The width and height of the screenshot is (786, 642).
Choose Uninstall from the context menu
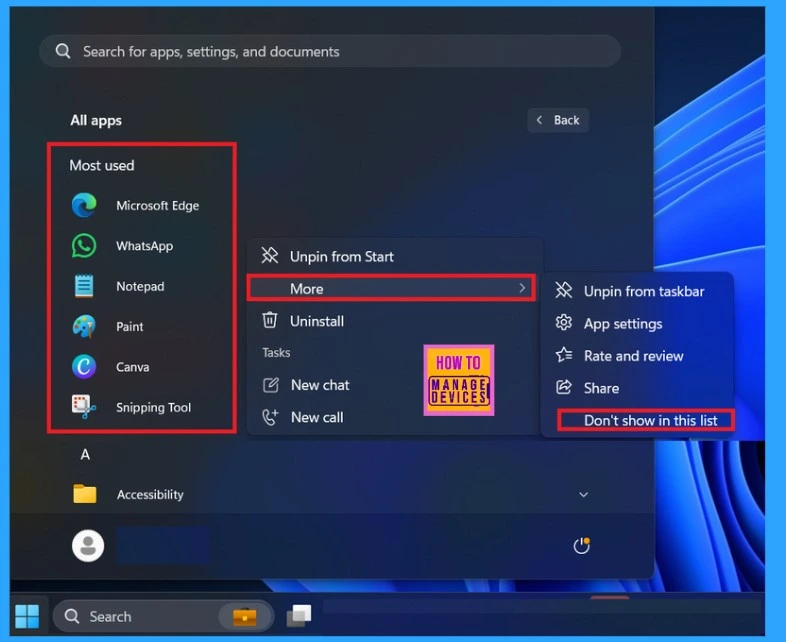[x=395, y=321]
